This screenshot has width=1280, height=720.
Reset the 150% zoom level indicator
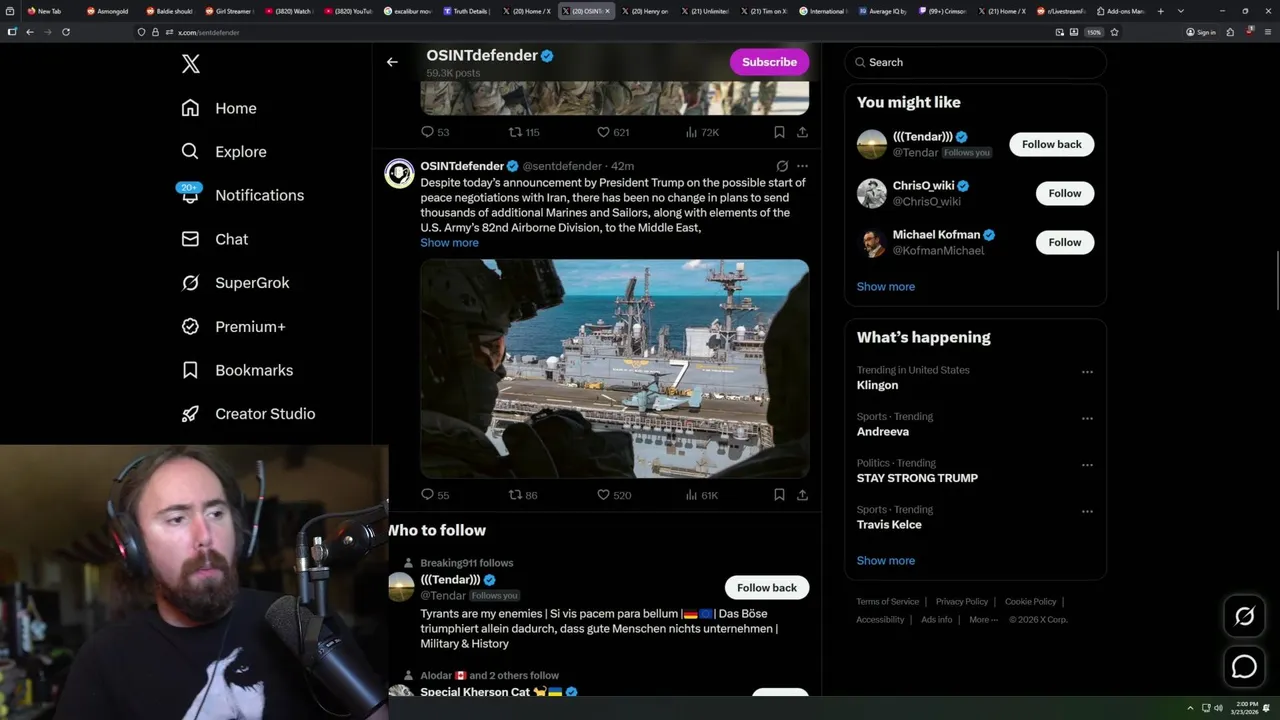click(1094, 32)
